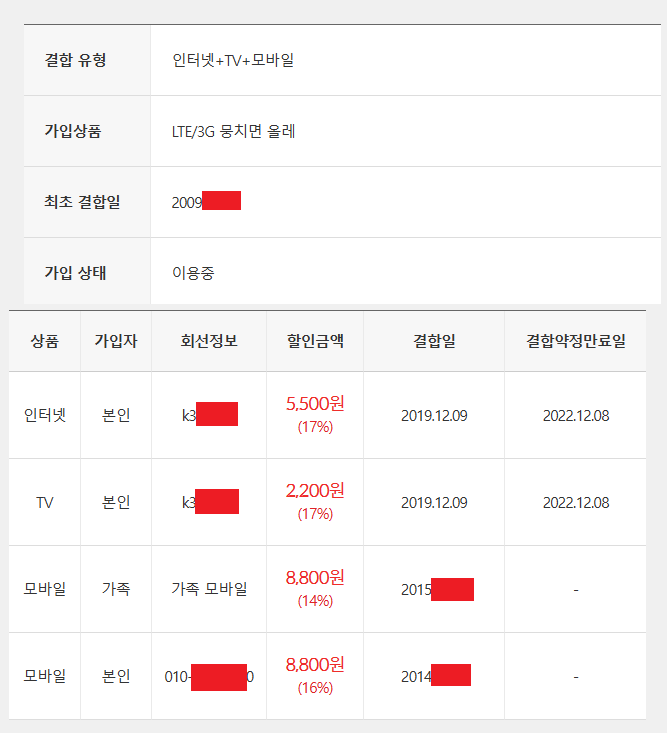The width and height of the screenshot is (667, 733).
Task: Click the 가입상품 row label
Action: (x=73, y=131)
